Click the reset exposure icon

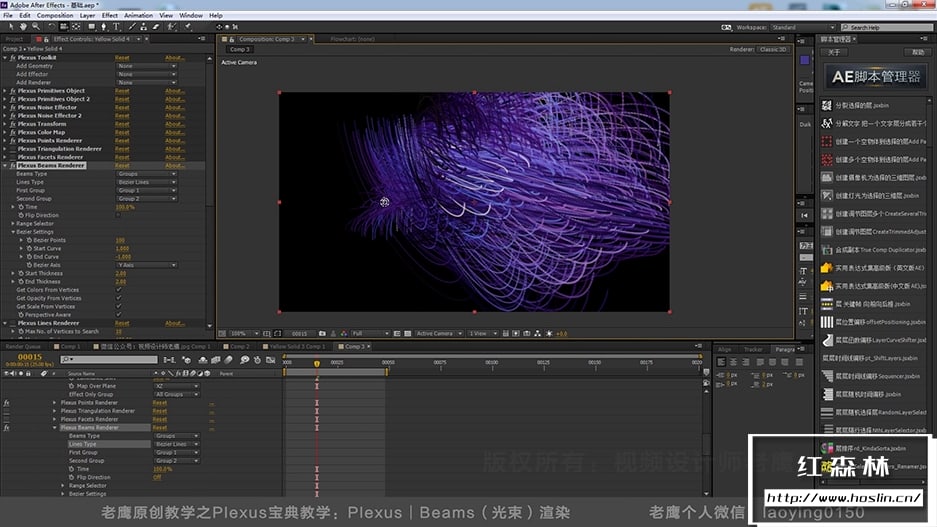pyautogui.click(x=549, y=333)
